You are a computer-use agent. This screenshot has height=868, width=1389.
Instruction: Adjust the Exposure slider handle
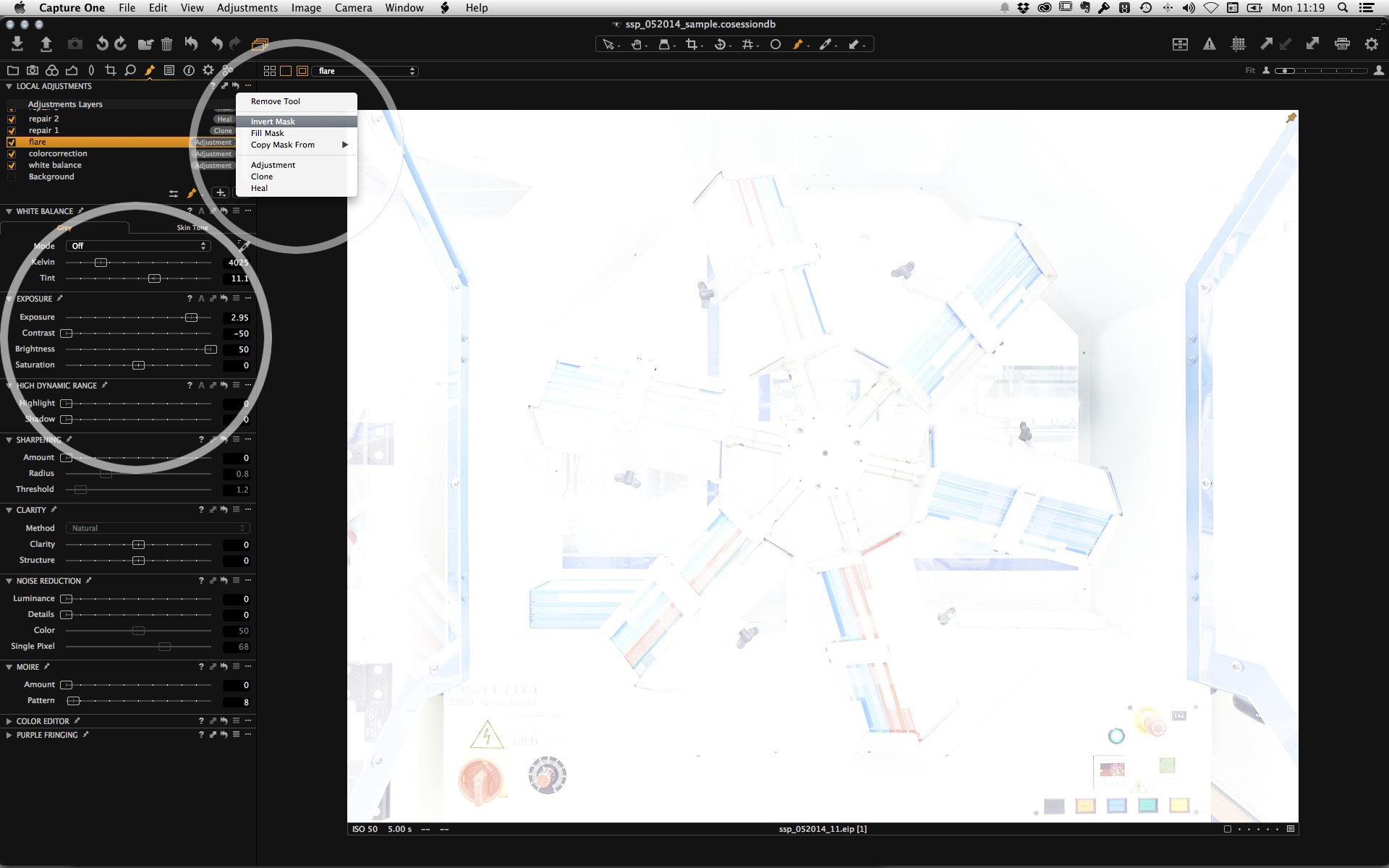click(x=191, y=318)
